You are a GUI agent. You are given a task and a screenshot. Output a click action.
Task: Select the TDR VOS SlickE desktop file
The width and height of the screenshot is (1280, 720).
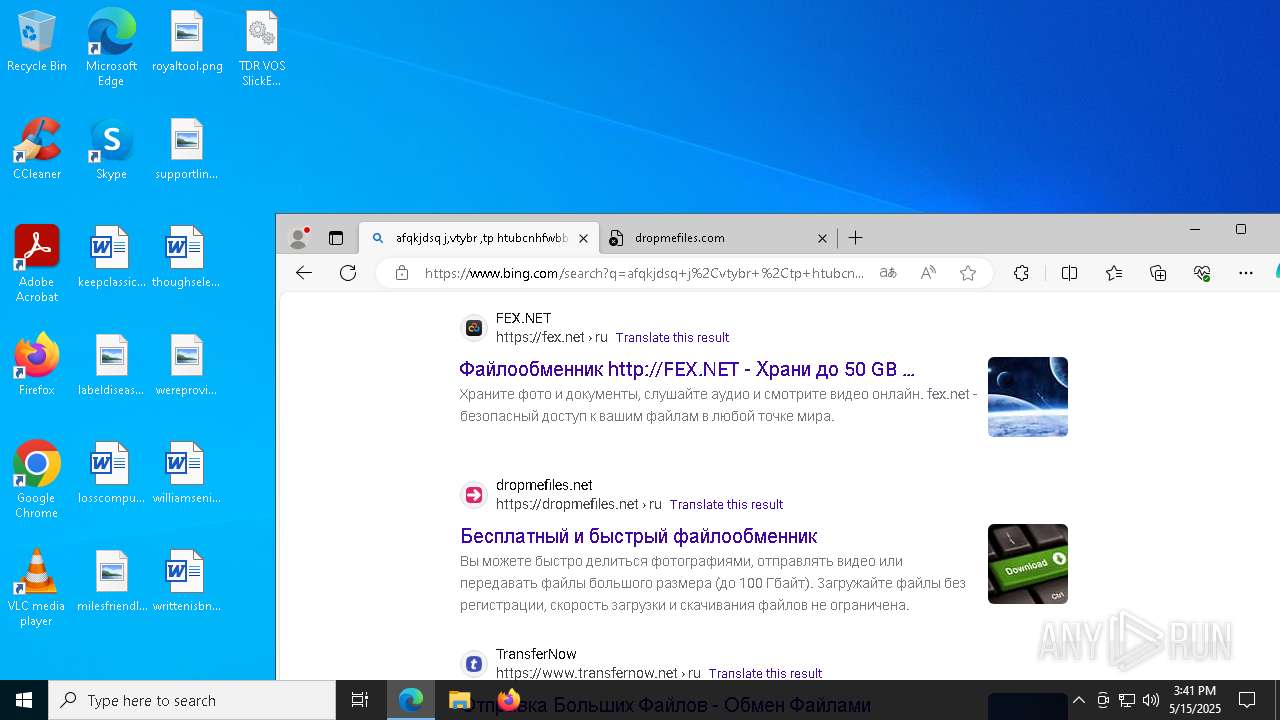click(x=262, y=48)
